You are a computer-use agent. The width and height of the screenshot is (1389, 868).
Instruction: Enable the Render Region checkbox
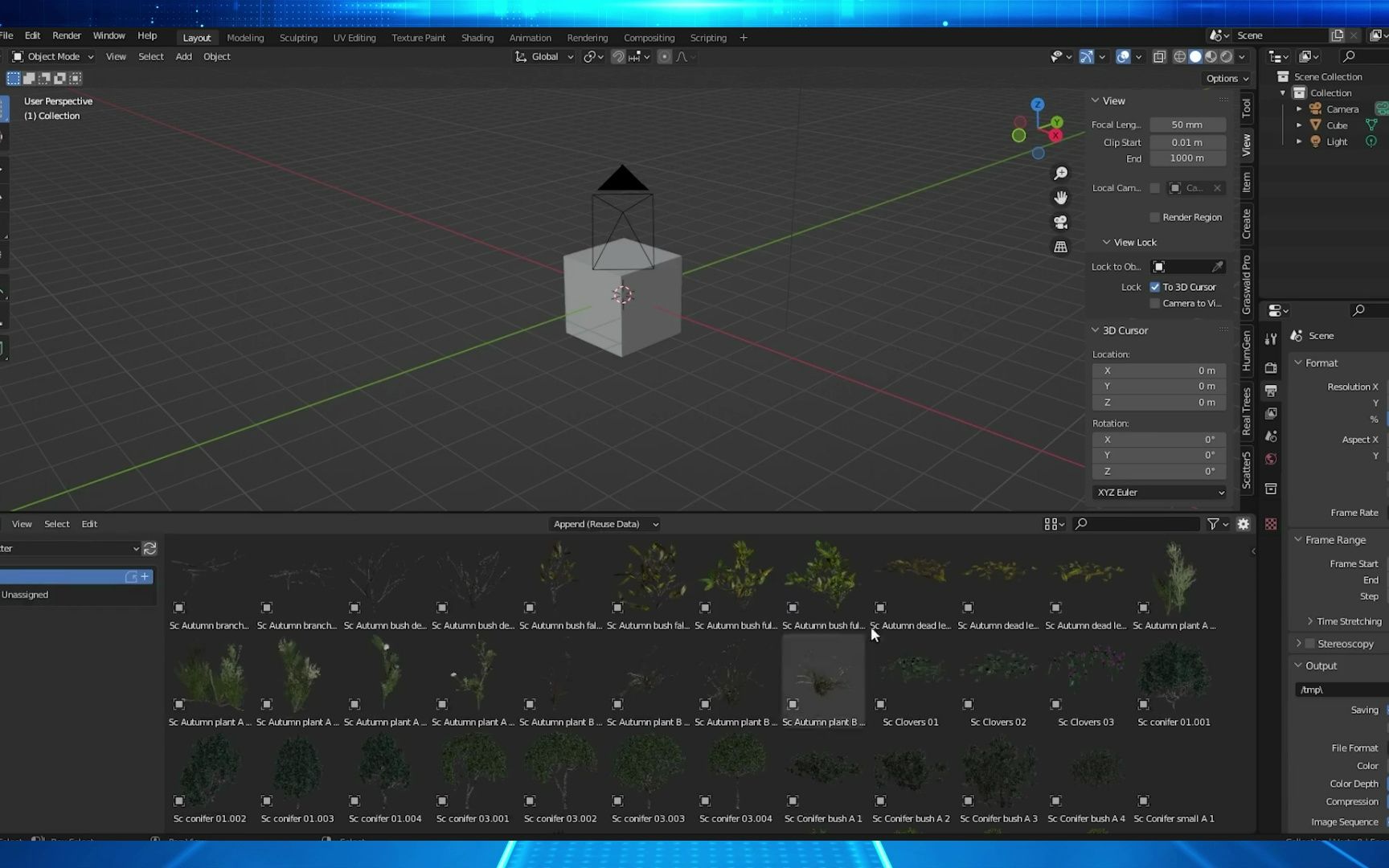(1155, 217)
